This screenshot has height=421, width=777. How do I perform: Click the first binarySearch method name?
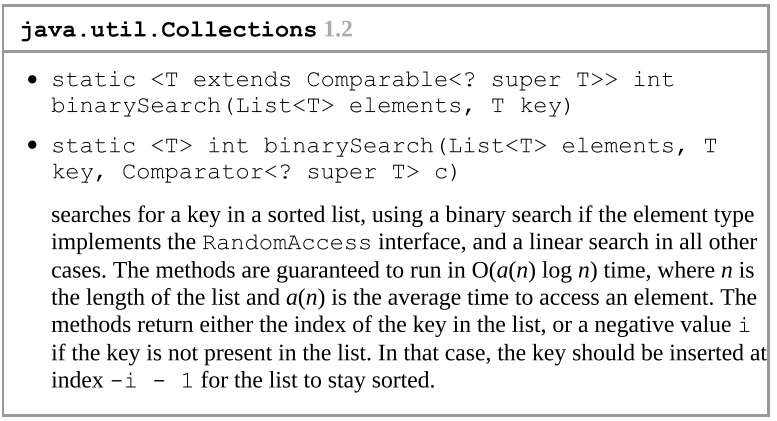136,106
